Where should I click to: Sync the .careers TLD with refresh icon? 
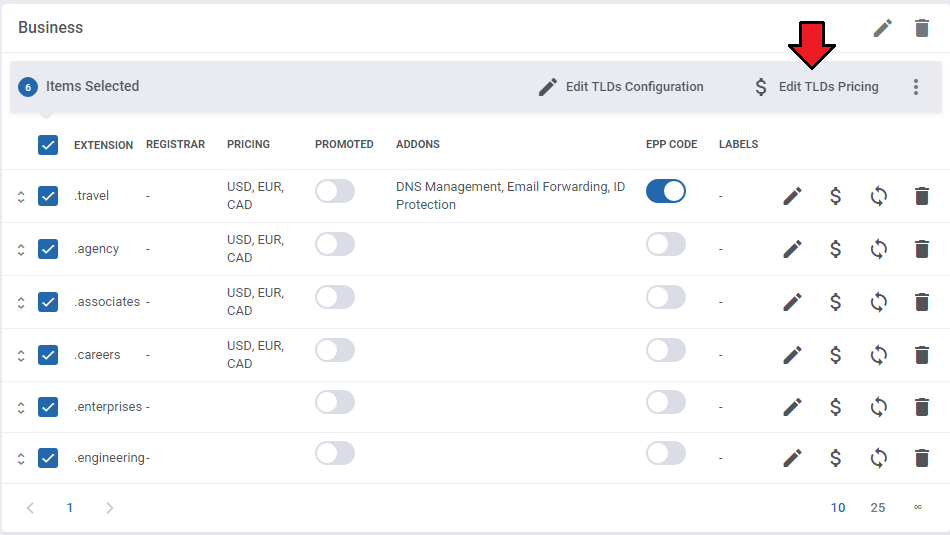879,355
